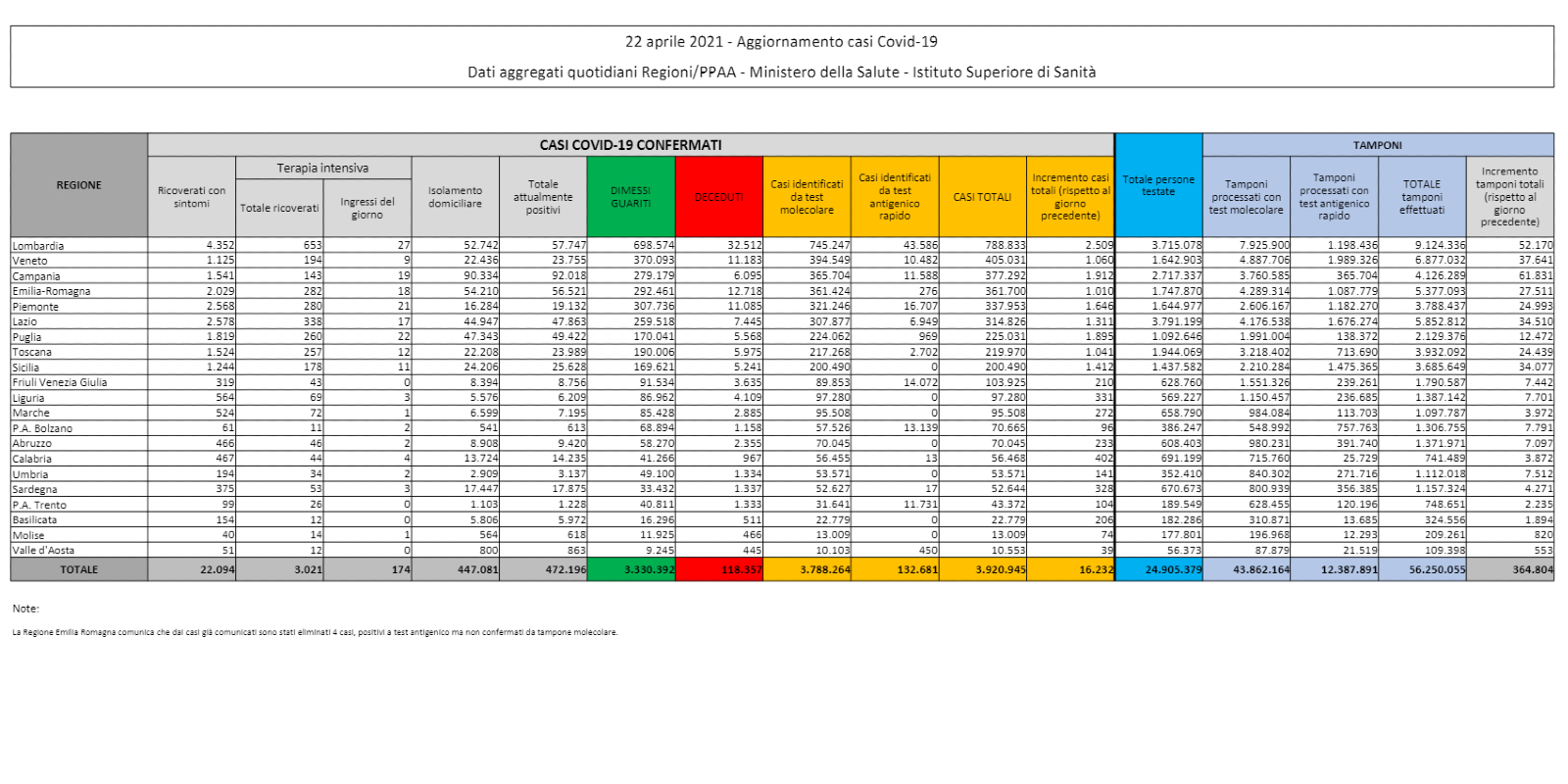Select the REGIONE header cell

pos(79,185)
